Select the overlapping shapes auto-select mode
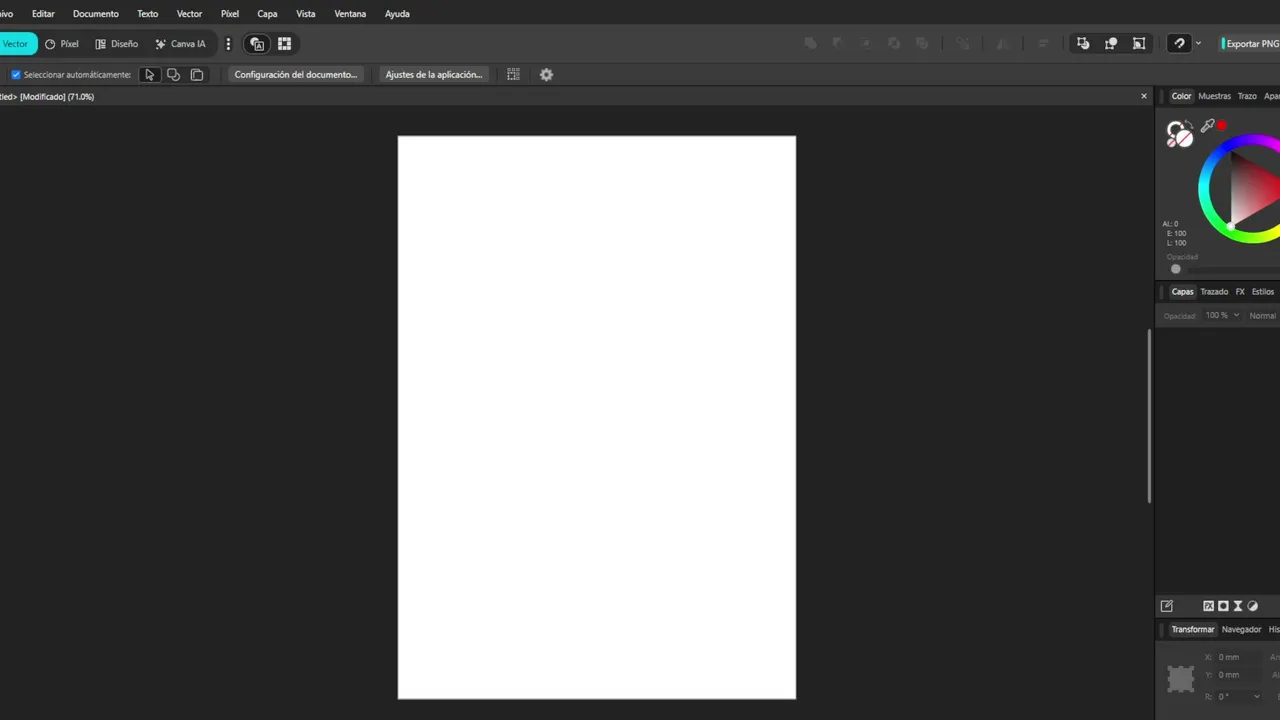Screen dimensions: 1280x720 pyautogui.click(x=173, y=75)
